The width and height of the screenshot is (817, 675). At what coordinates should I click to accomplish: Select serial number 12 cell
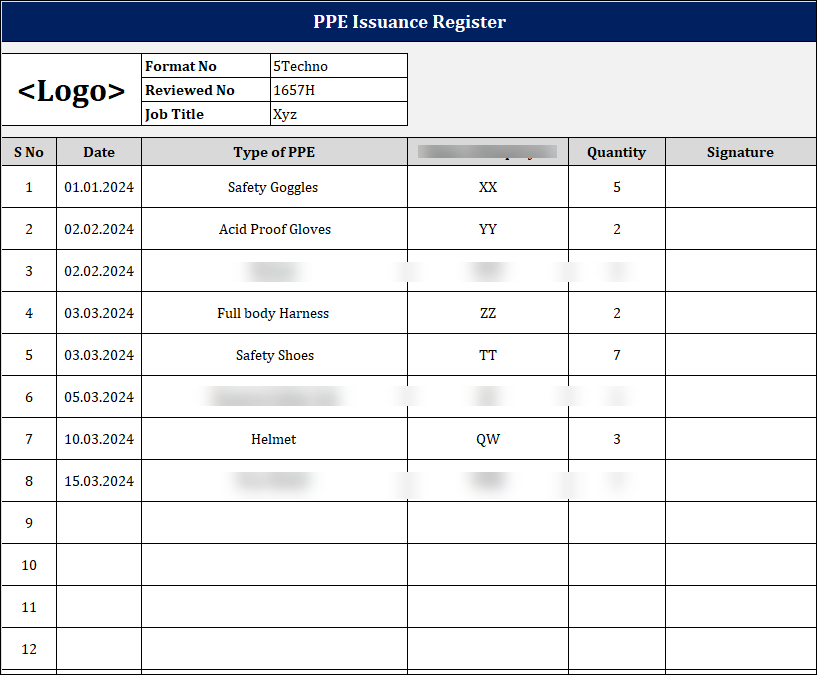pyautogui.click(x=29, y=648)
